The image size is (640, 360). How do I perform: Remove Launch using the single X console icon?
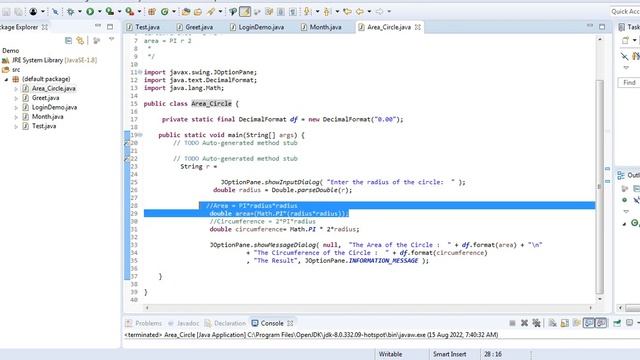pos(524,323)
